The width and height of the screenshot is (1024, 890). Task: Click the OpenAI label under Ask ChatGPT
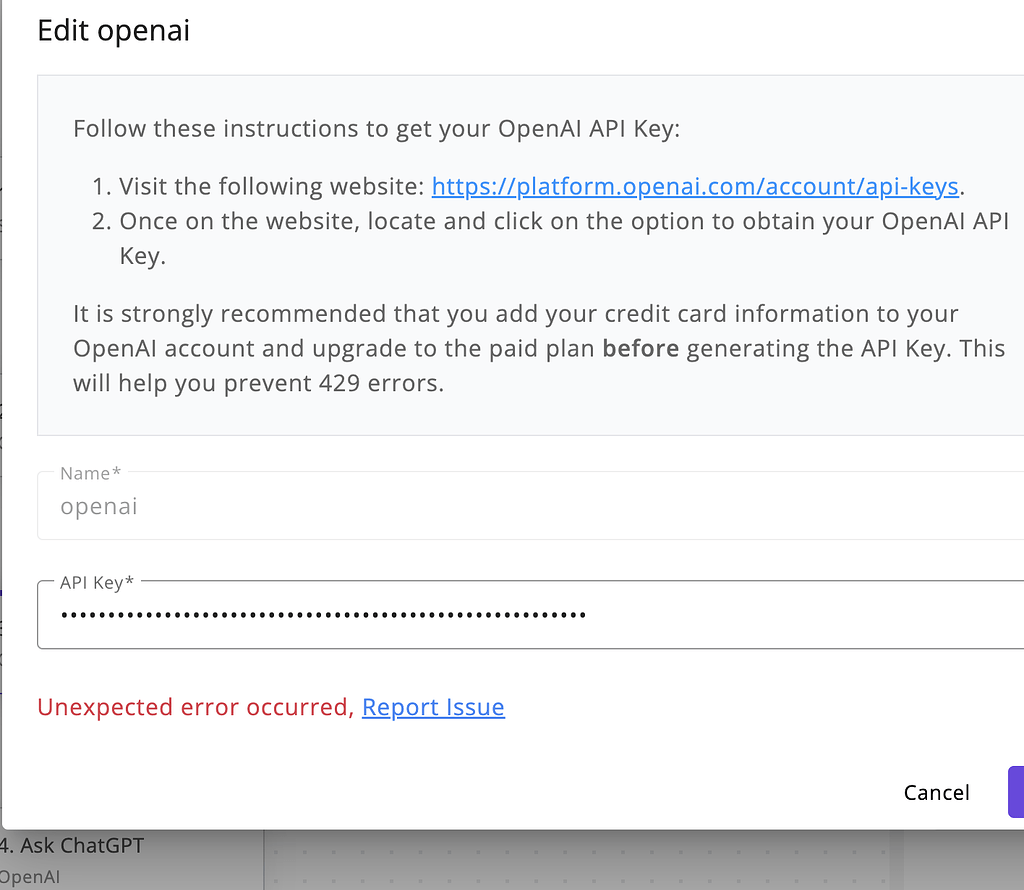[30, 877]
